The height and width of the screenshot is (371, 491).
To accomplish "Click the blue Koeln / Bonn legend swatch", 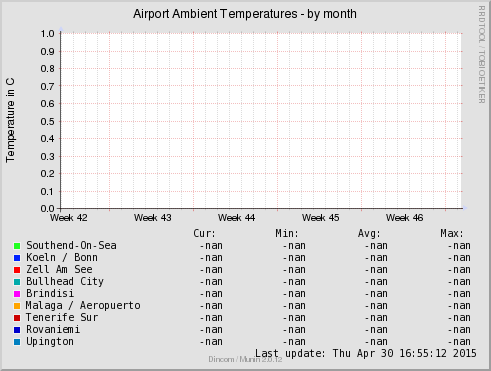I will point(17,258).
